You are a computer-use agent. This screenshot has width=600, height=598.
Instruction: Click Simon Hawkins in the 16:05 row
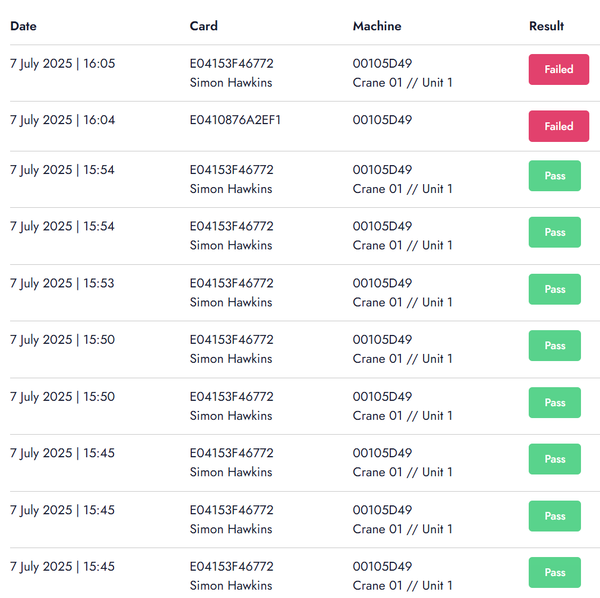[230, 82]
